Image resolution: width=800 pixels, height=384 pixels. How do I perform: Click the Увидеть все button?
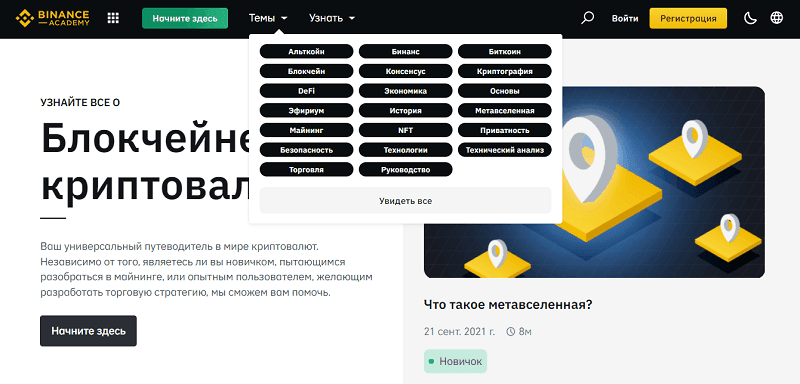(x=406, y=200)
